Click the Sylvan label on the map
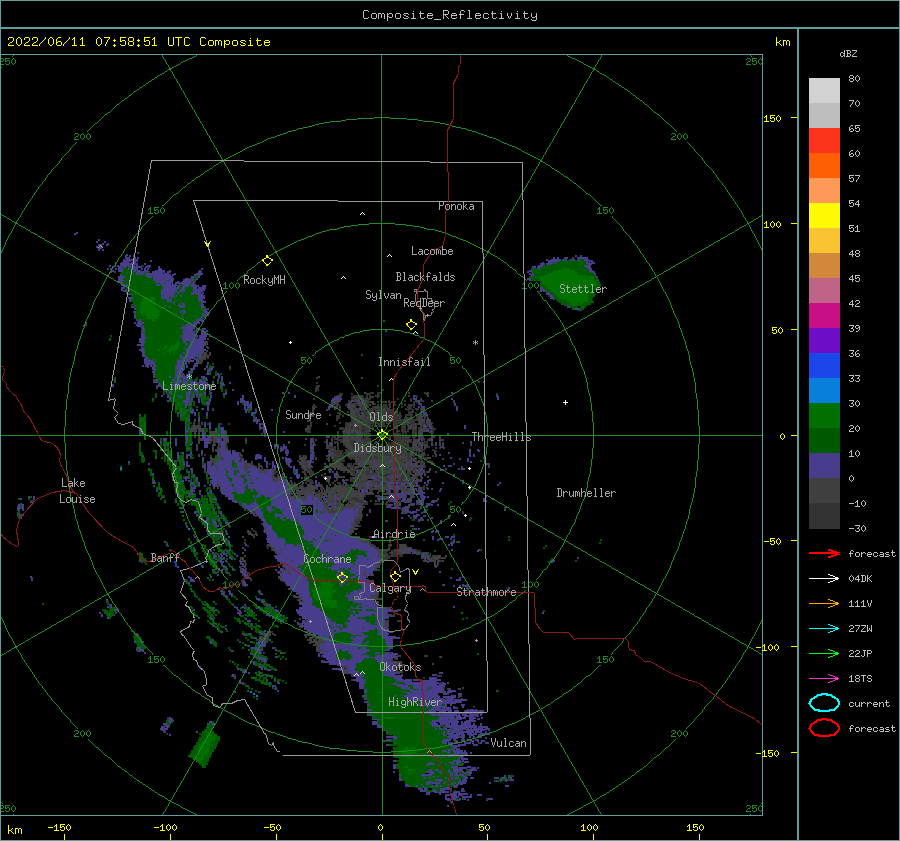 (x=383, y=295)
